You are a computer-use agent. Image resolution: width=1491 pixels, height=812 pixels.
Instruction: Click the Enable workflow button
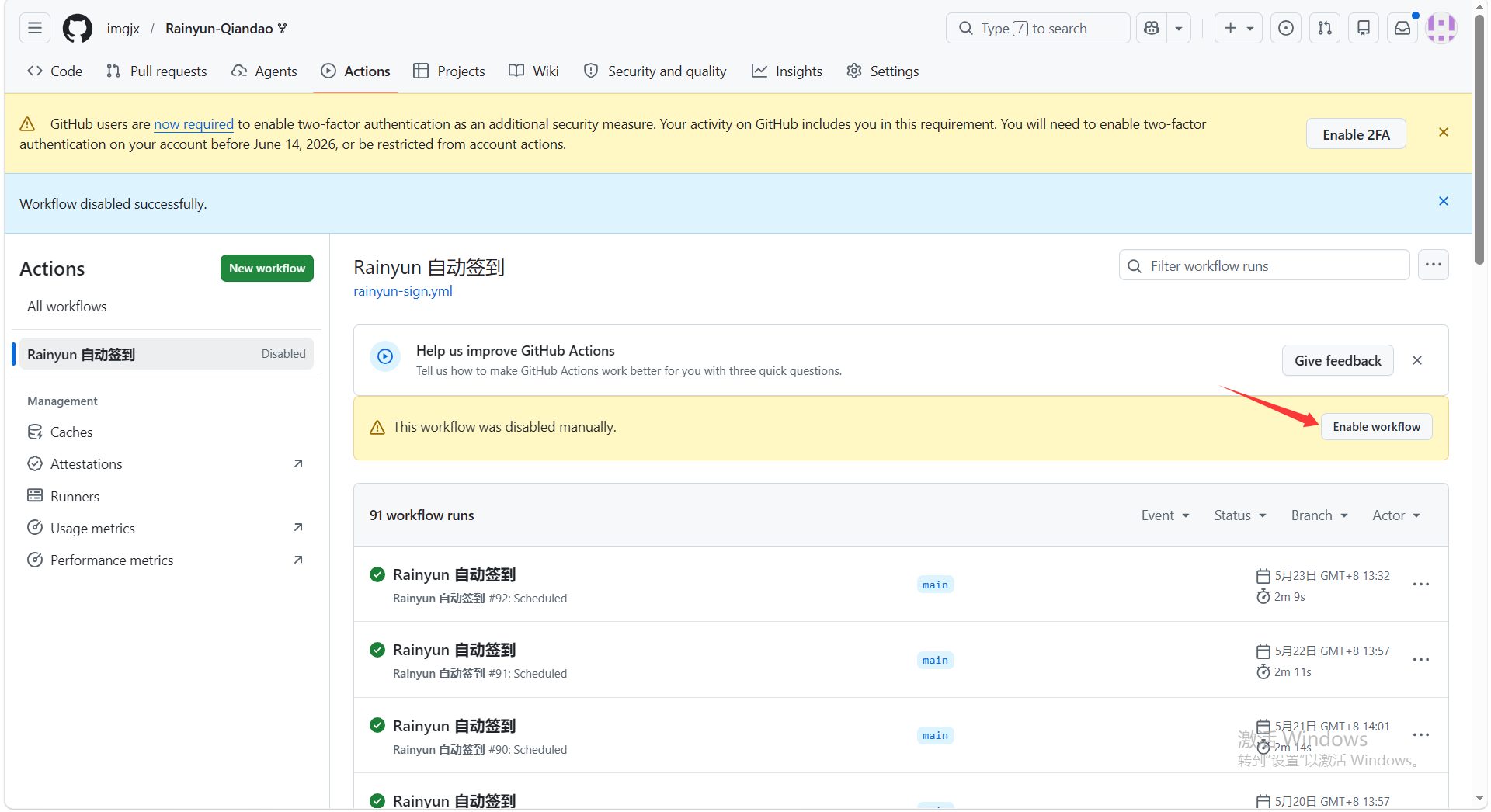point(1376,427)
